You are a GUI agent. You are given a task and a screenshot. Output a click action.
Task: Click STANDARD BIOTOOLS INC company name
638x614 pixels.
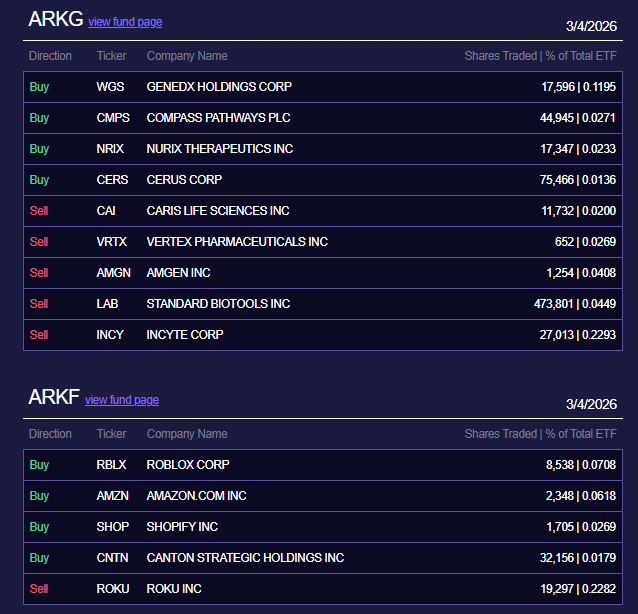tap(218, 304)
